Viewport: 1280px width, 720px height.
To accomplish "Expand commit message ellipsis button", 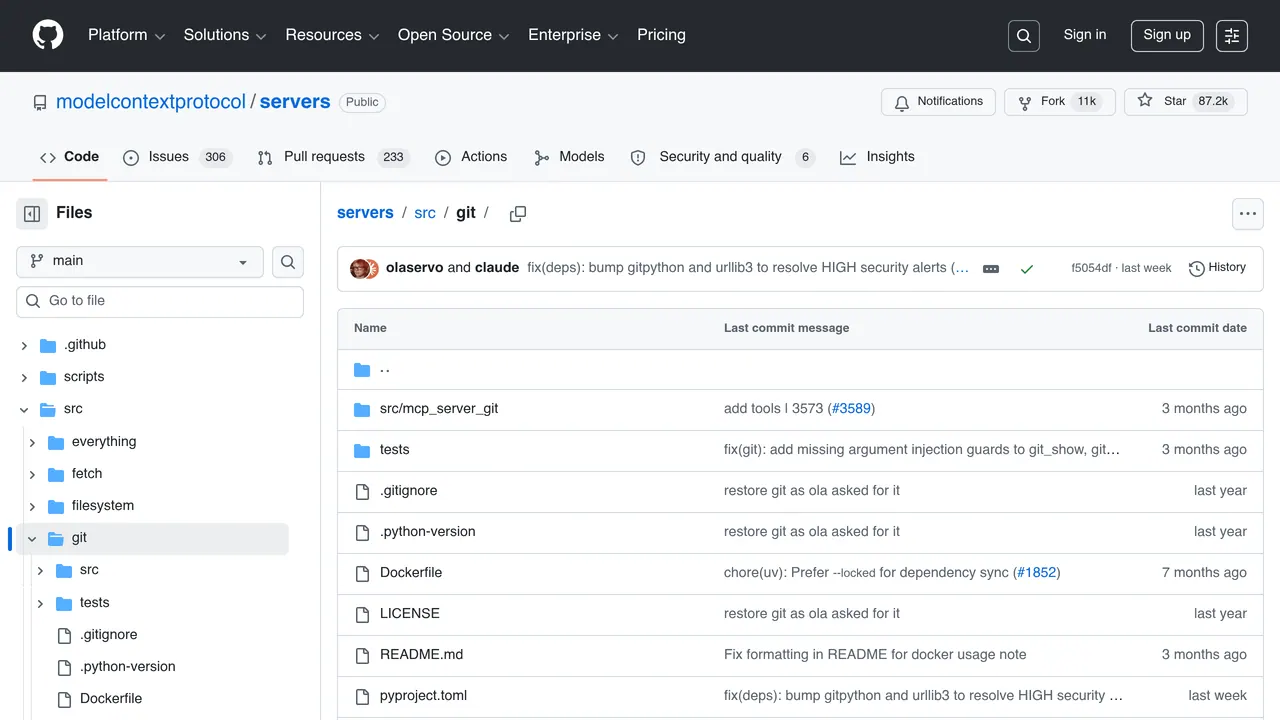I will click(991, 269).
